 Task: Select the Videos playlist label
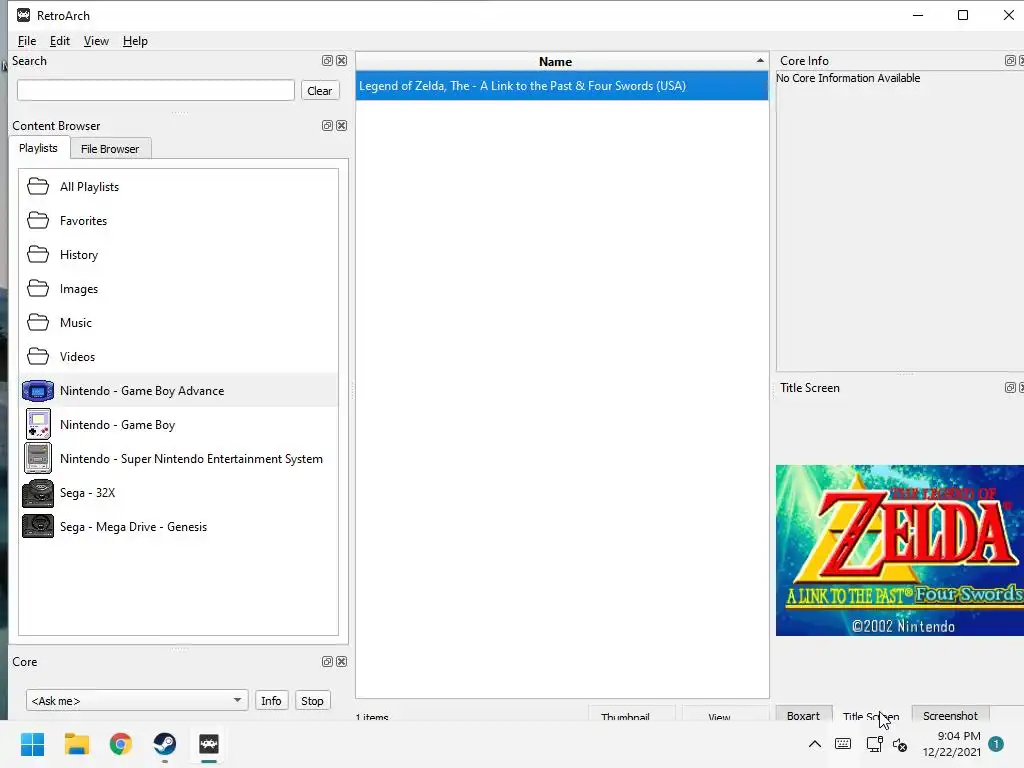tap(78, 357)
